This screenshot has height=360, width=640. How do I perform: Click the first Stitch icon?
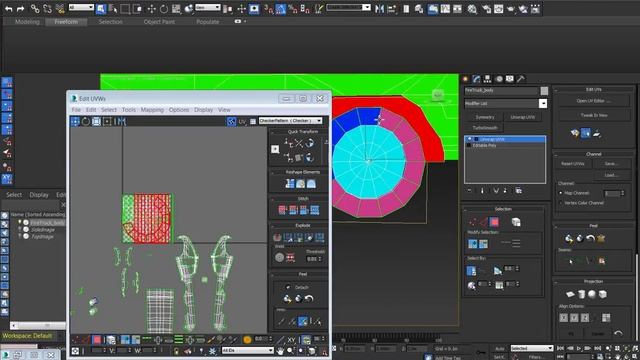tap(283, 210)
